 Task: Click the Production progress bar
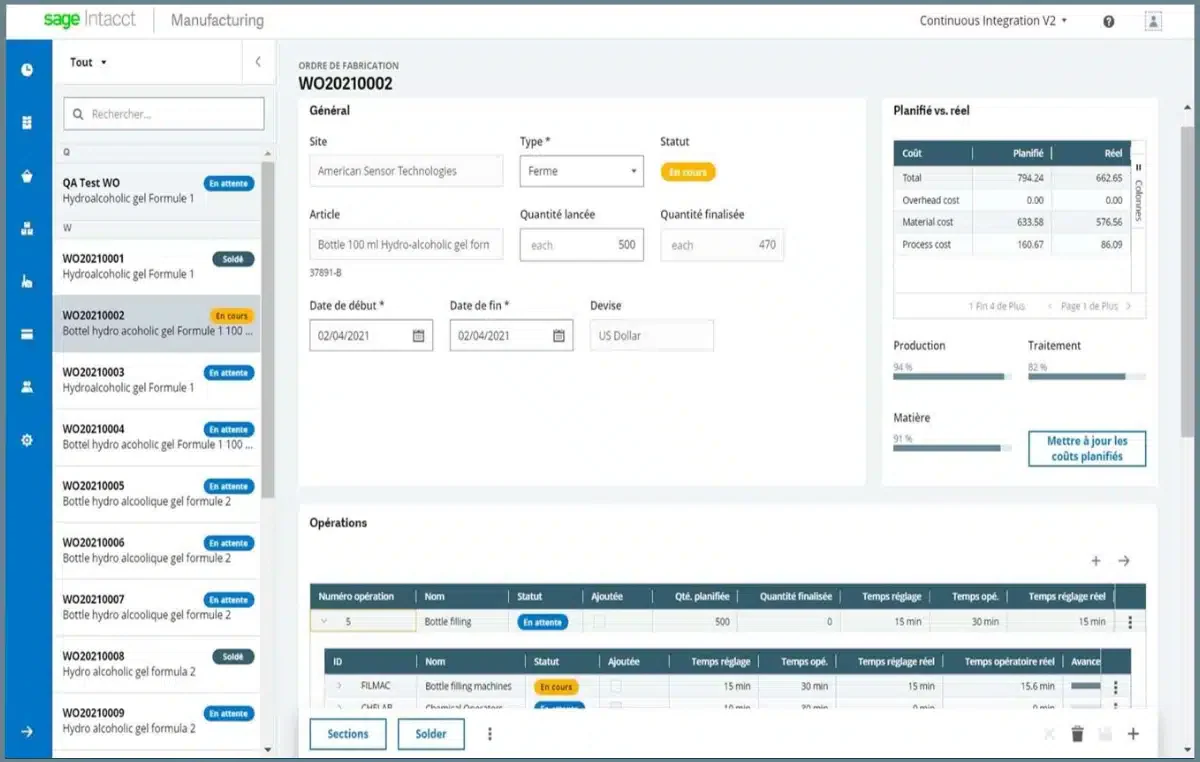pyautogui.click(x=949, y=376)
